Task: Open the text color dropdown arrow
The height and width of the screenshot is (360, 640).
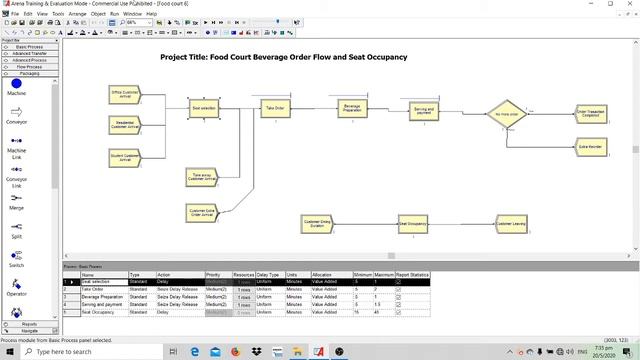Action: coord(101,33)
